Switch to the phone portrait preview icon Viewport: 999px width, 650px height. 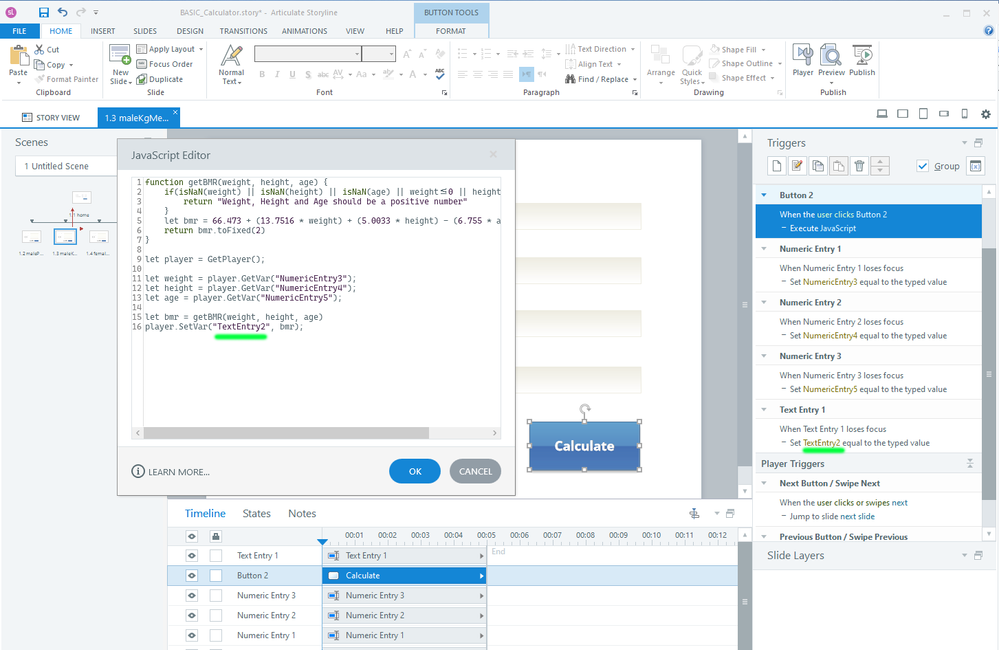[x=964, y=115]
